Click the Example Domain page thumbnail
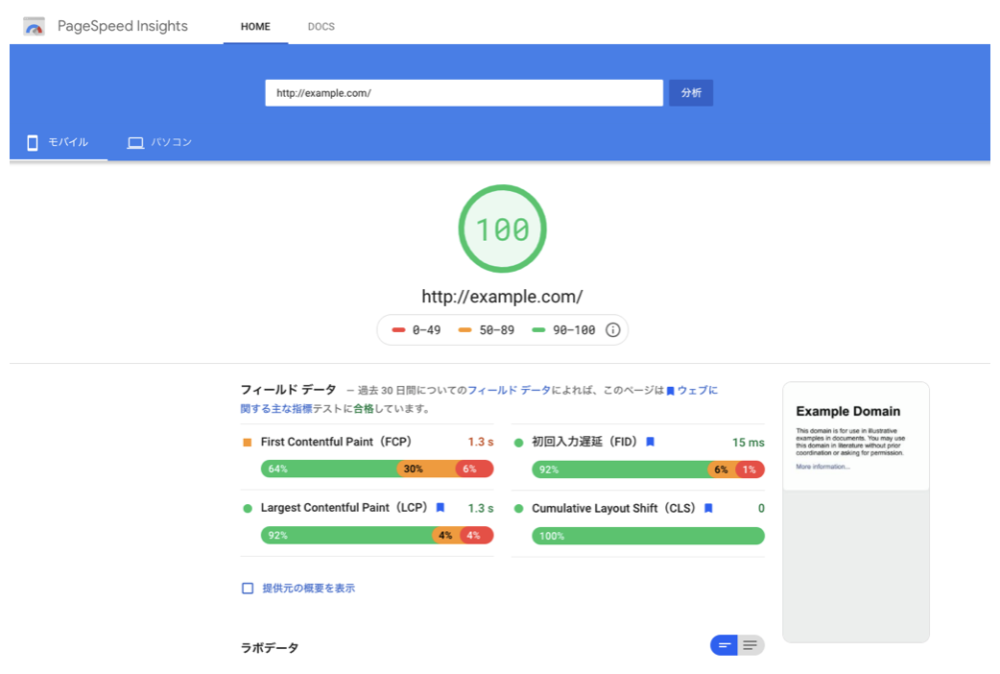The image size is (1000, 674). click(856, 511)
